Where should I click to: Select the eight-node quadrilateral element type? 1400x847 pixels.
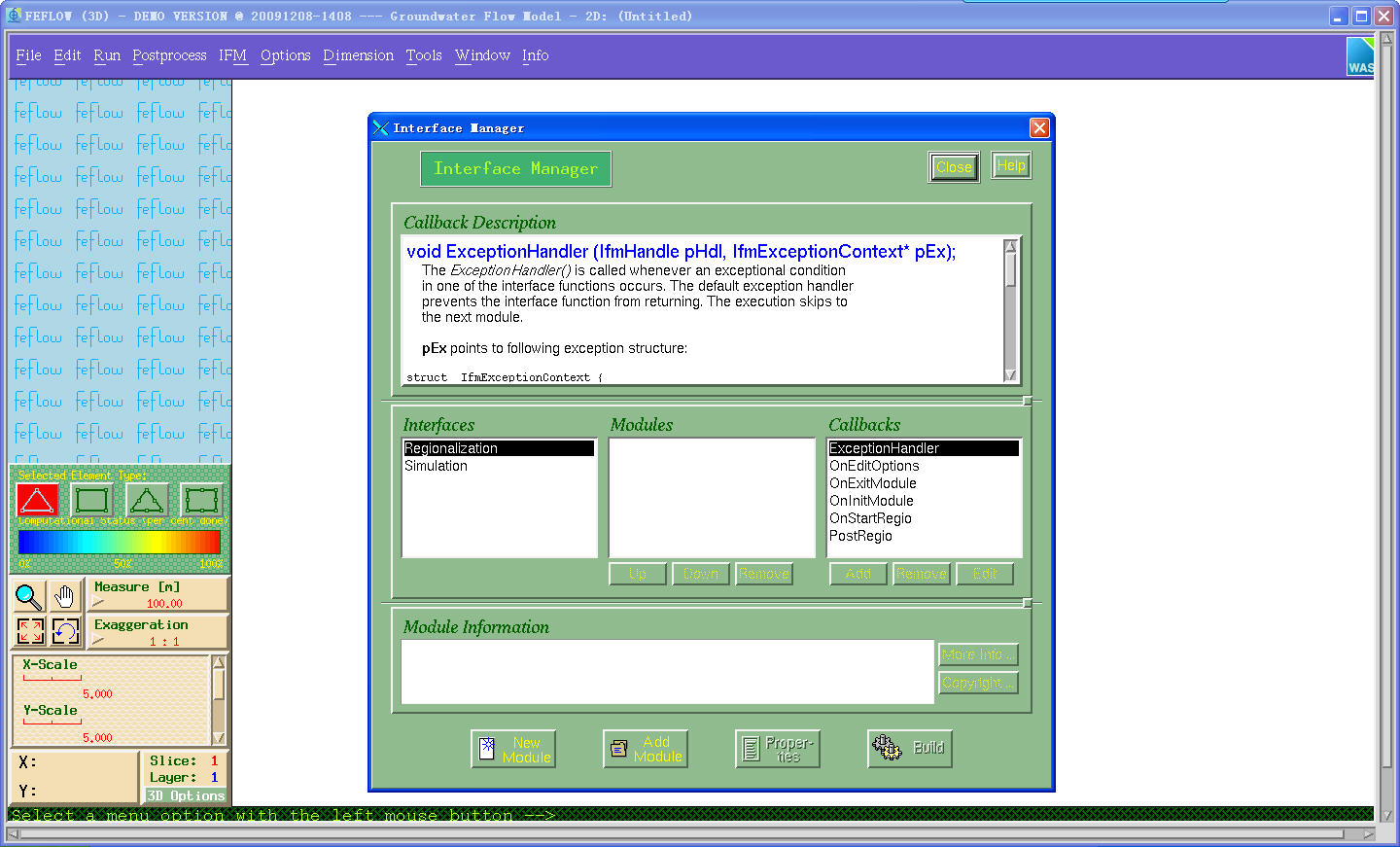201,501
